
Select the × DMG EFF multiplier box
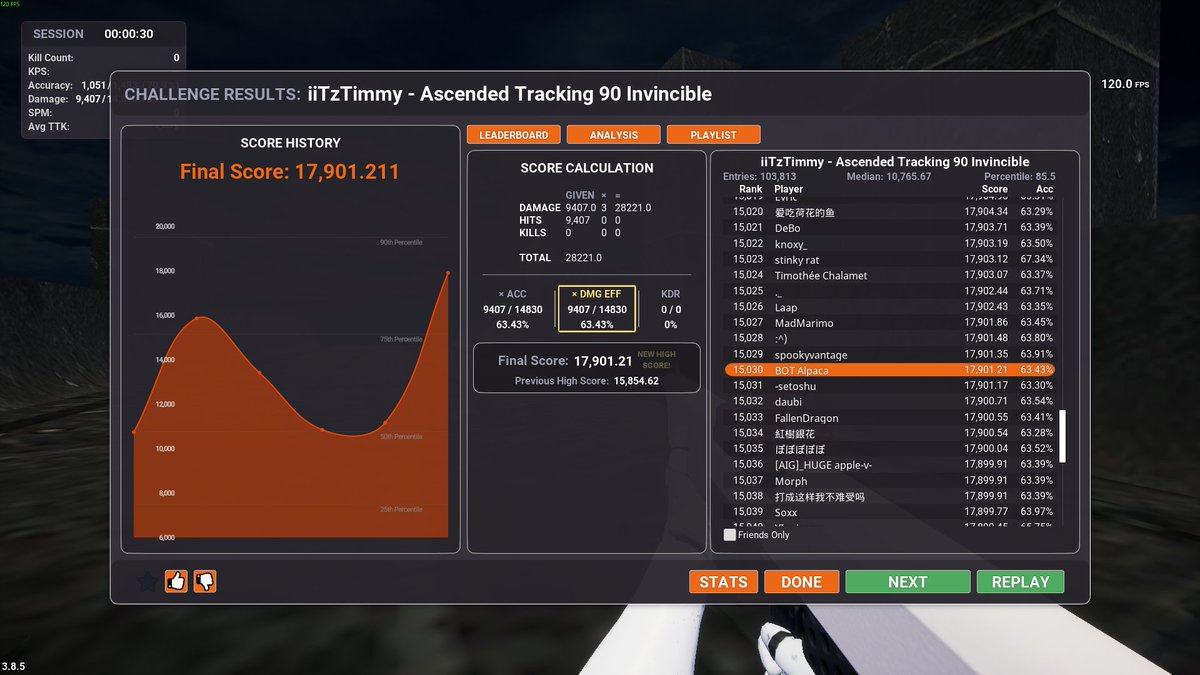[597, 309]
